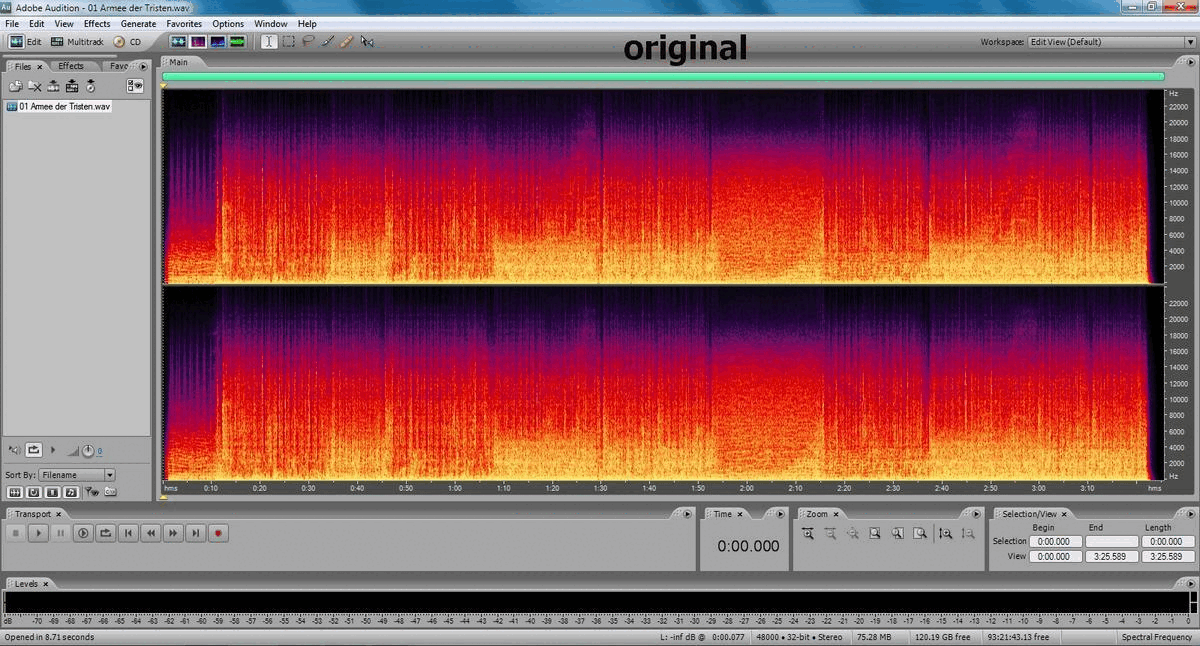
Task: Click Go to End transport button
Action: click(196, 534)
